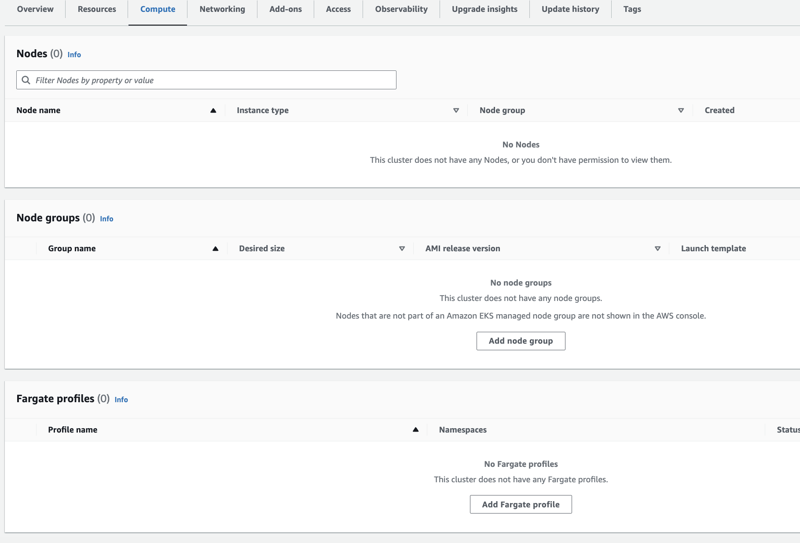View the Update history tab
This screenshot has width=800, height=543.
pos(570,9)
